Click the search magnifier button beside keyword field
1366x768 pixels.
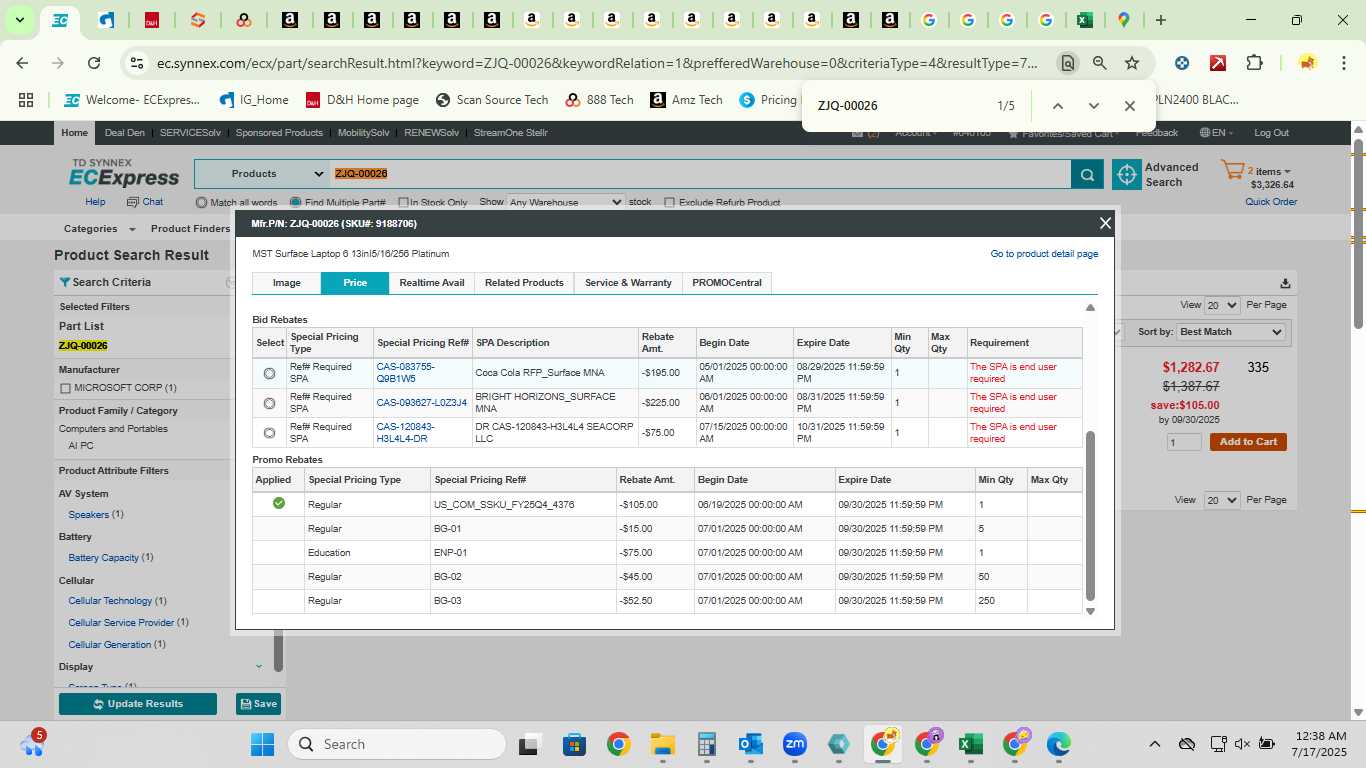click(x=1087, y=175)
